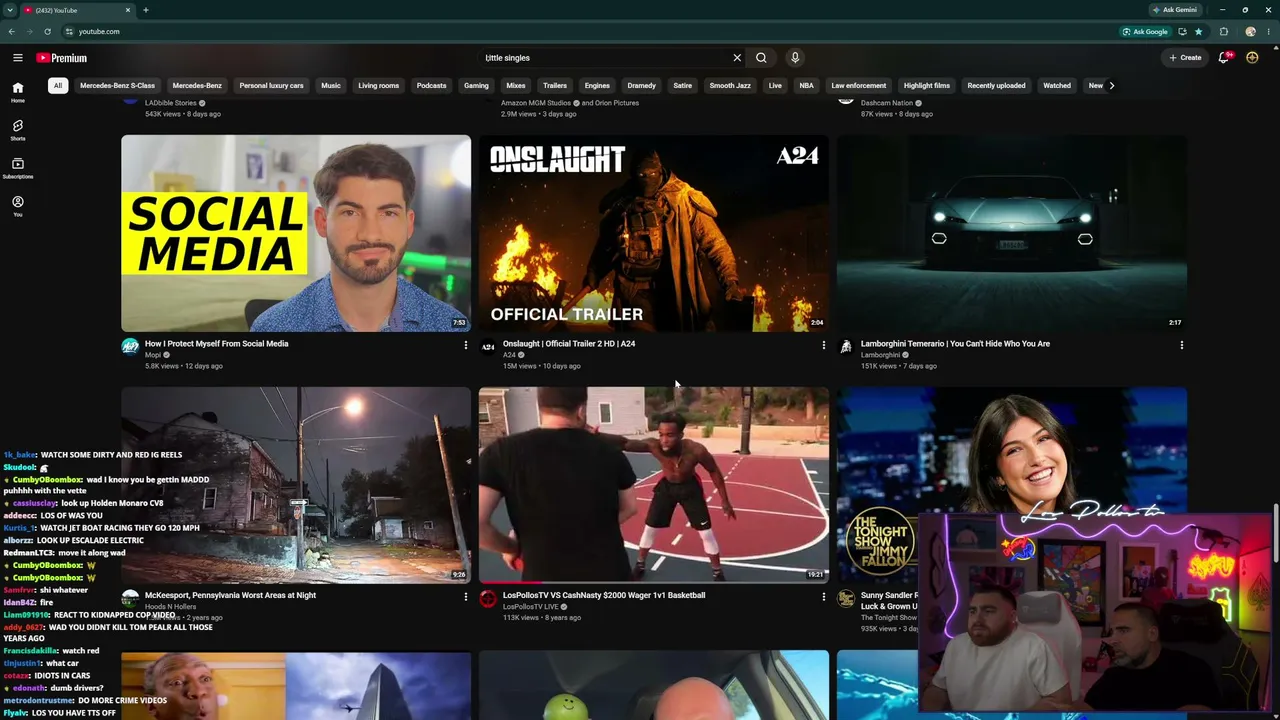This screenshot has width=1280, height=720.
Task: Open options for Onslaught trailer video
Action: point(823,345)
